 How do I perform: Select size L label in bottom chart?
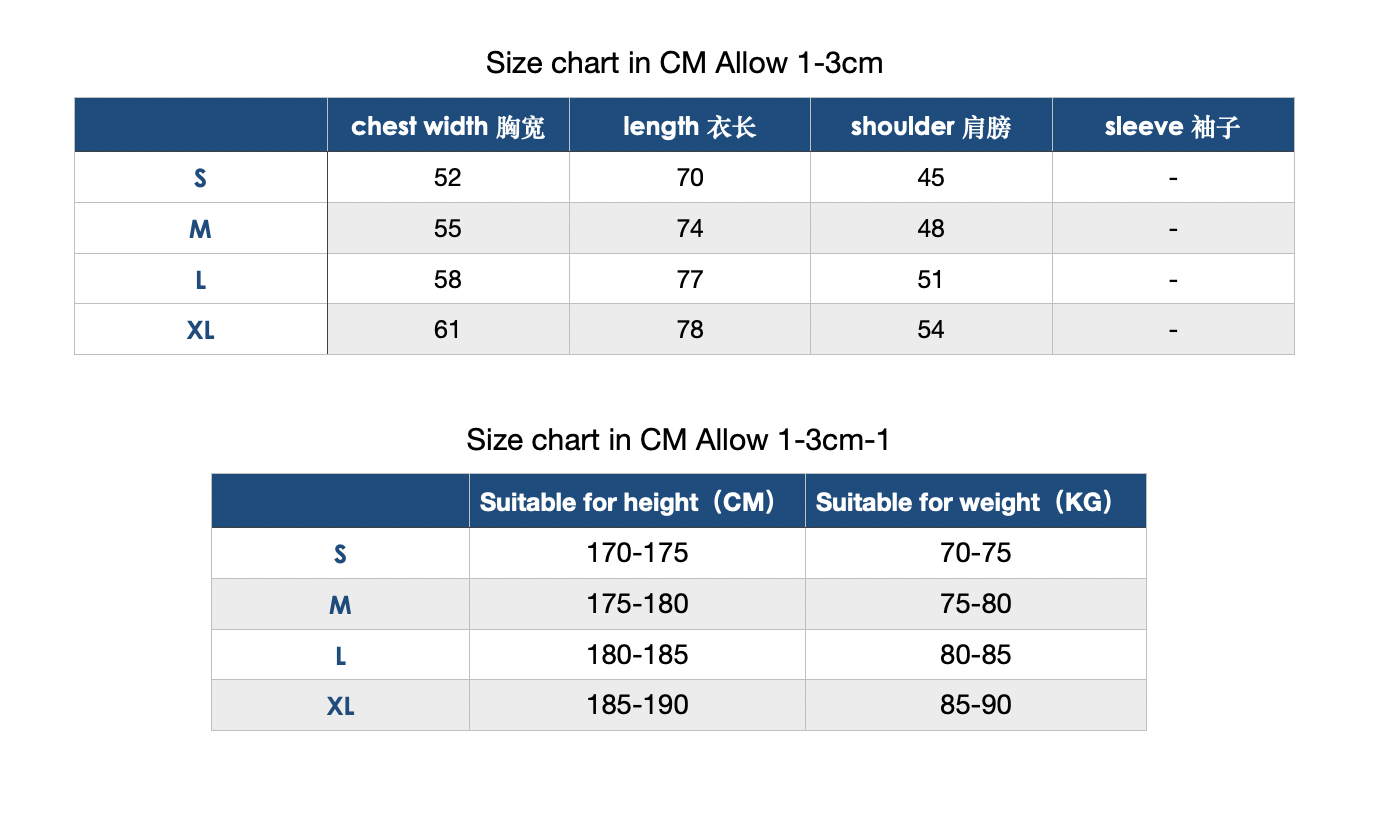pos(340,656)
